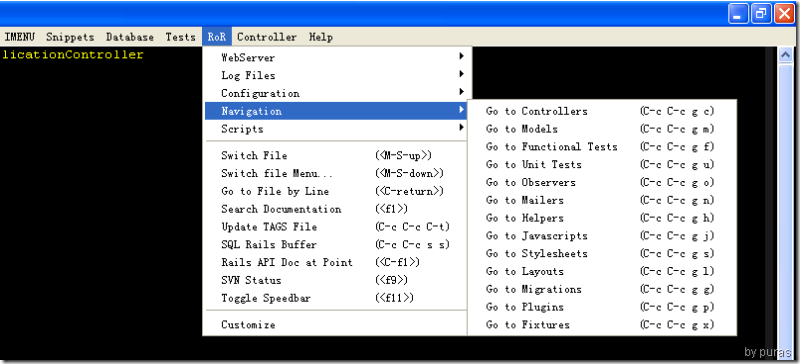Choose Update TAGS File

point(336,227)
